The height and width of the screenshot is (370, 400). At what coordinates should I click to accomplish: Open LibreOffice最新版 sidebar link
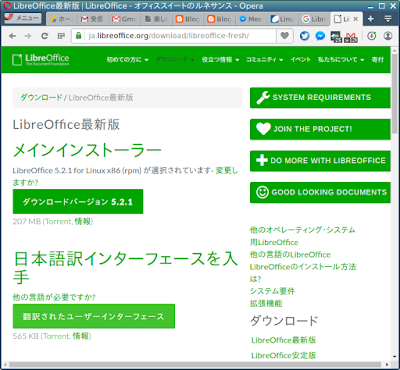pos(284,340)
